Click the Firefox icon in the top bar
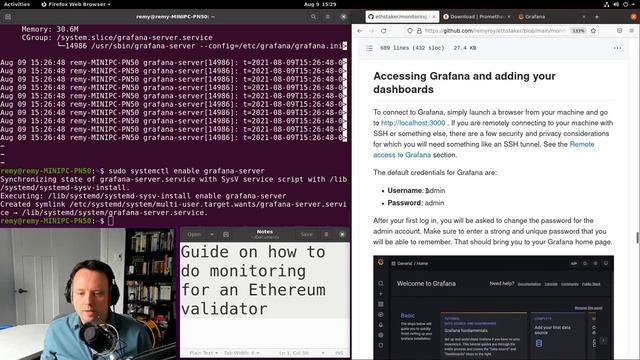 coord(44,4)
